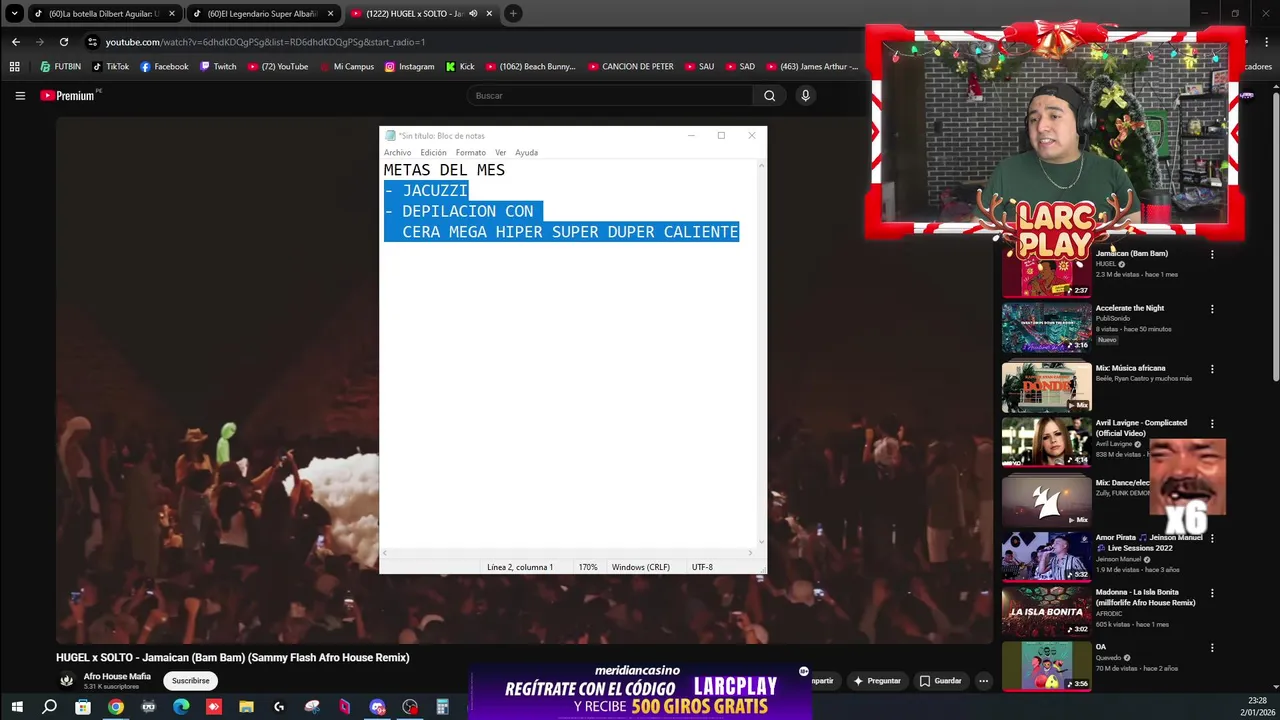The height and width of the screenshot is (720, 1280).
Task: Open the TikTok bookmark
Action: [x=111, y=67]
